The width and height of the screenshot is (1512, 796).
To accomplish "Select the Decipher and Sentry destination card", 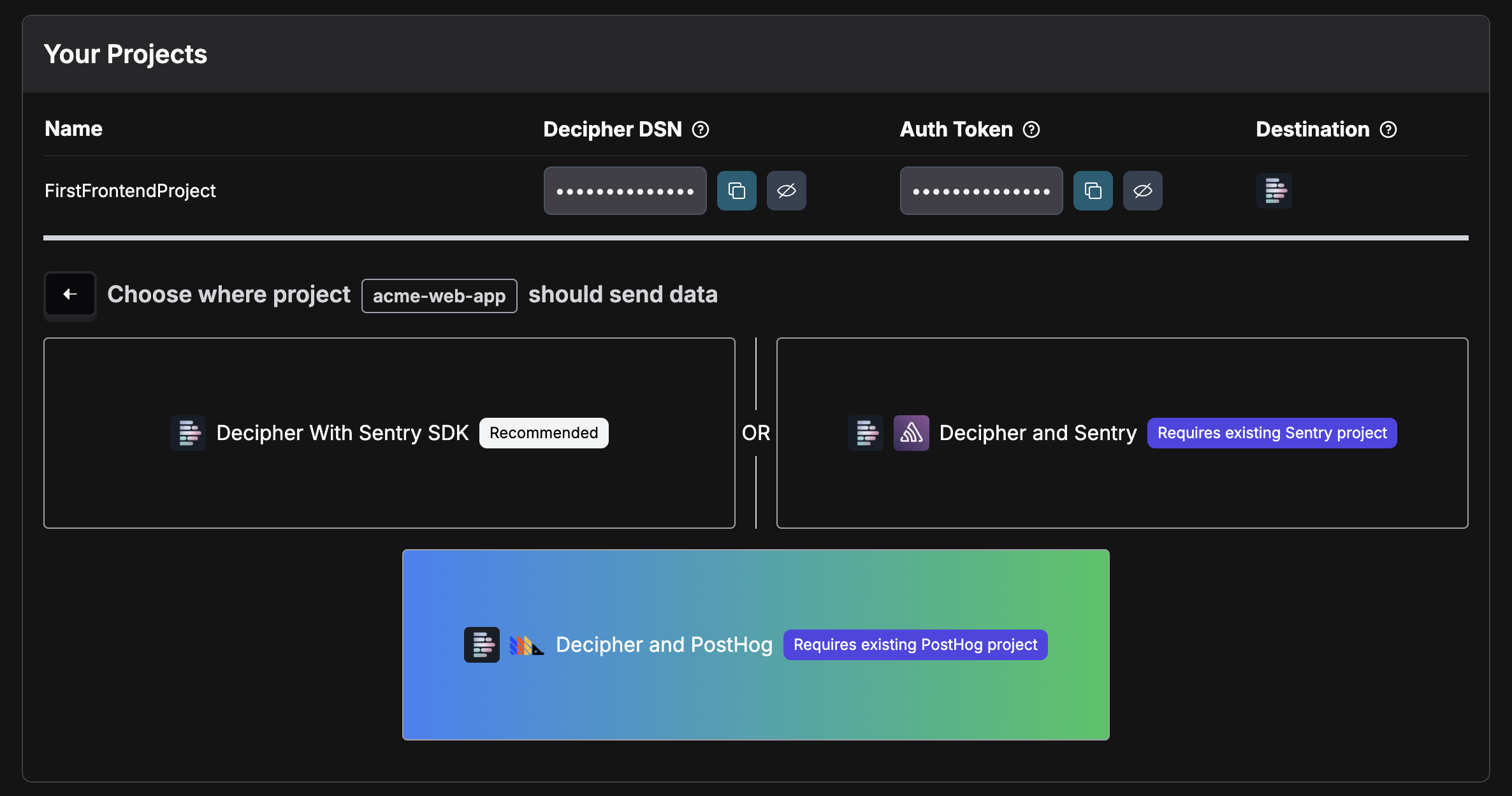I will click(x=1038, y=433).
